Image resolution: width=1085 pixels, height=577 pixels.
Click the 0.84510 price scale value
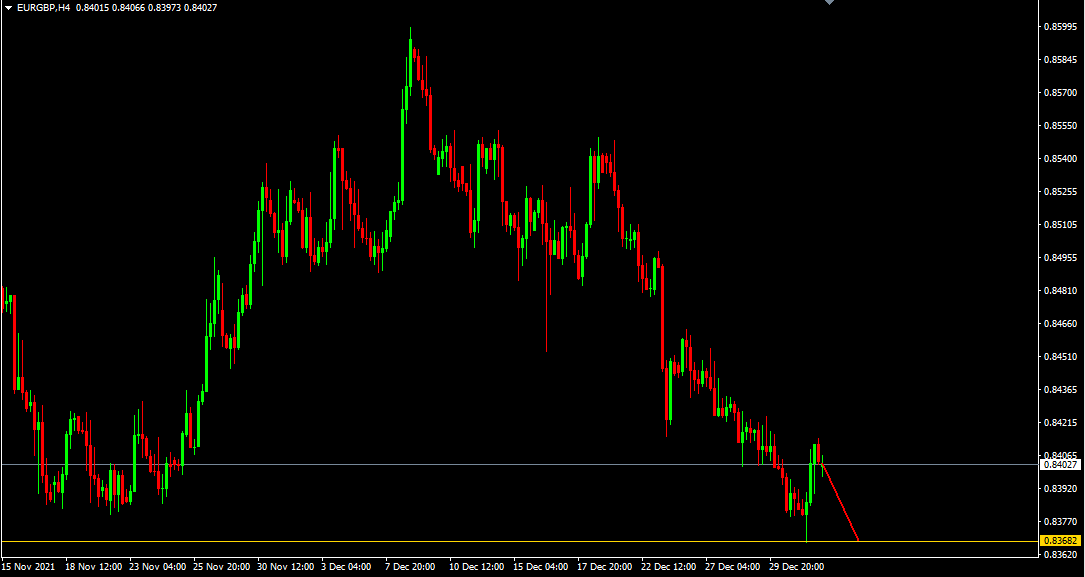(x=1061, y=356)
